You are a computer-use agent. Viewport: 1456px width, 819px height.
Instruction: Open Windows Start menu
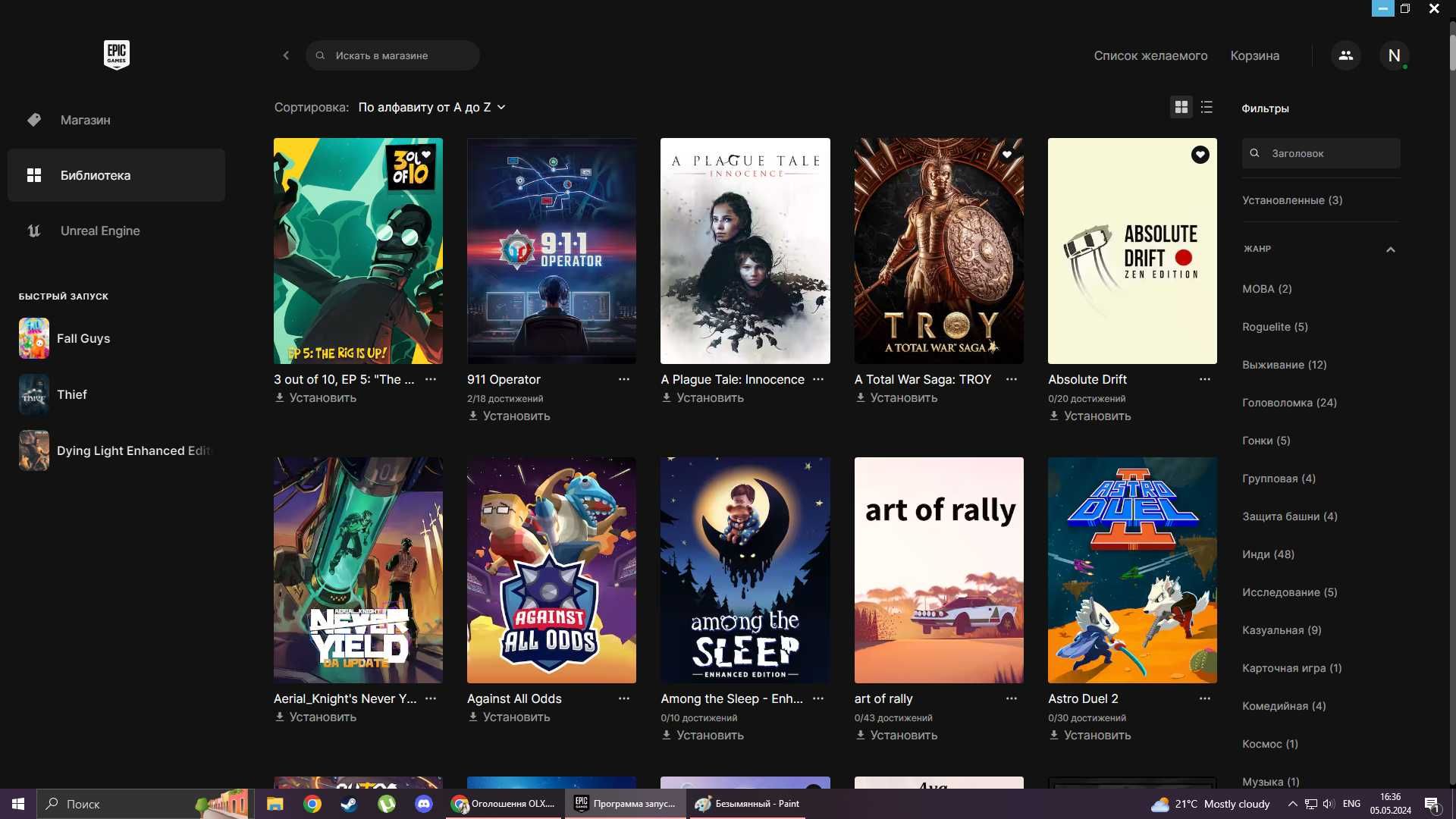pos(18,804)
